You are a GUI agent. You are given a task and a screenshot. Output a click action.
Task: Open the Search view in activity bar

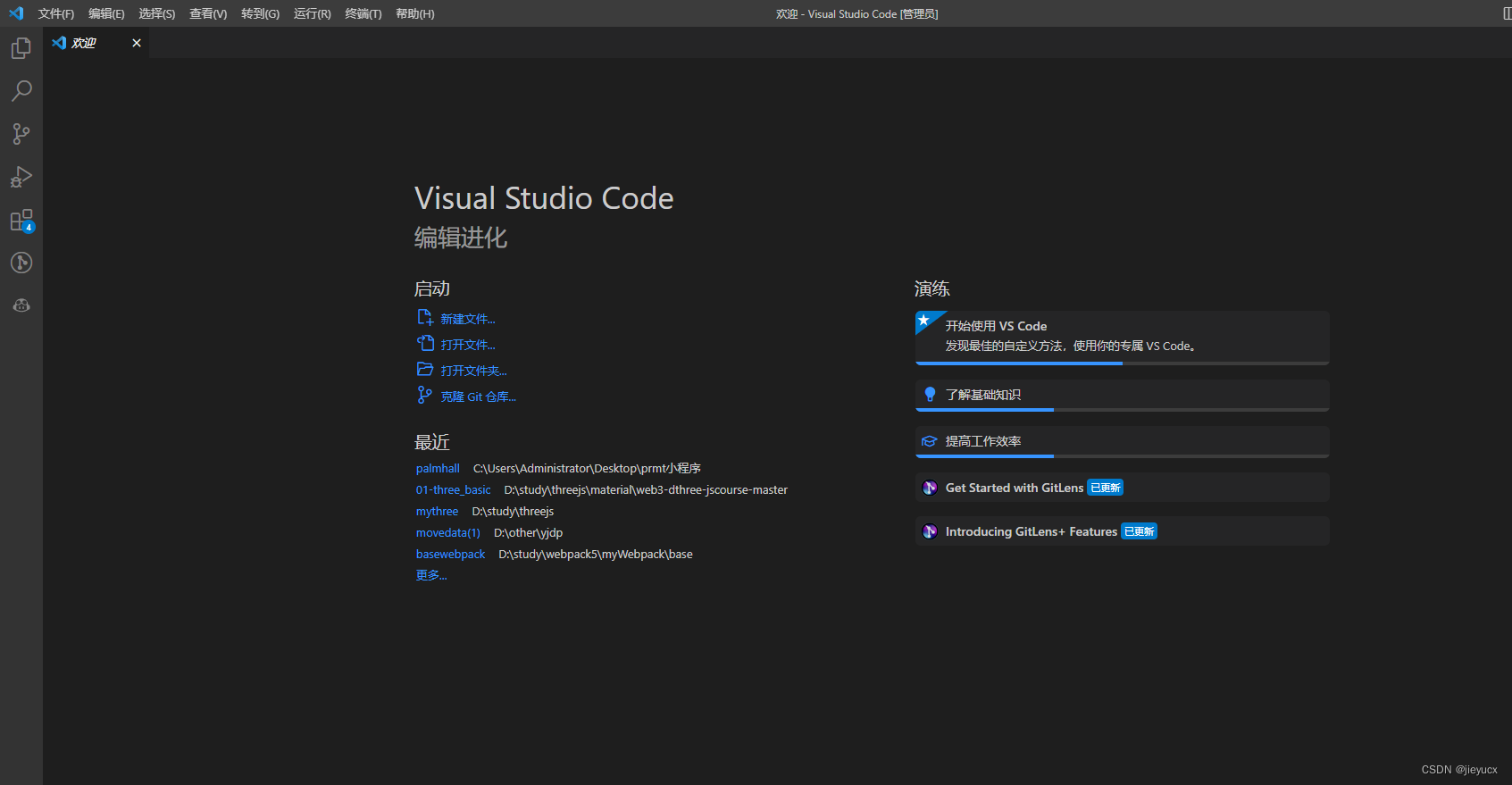point(21,91)
